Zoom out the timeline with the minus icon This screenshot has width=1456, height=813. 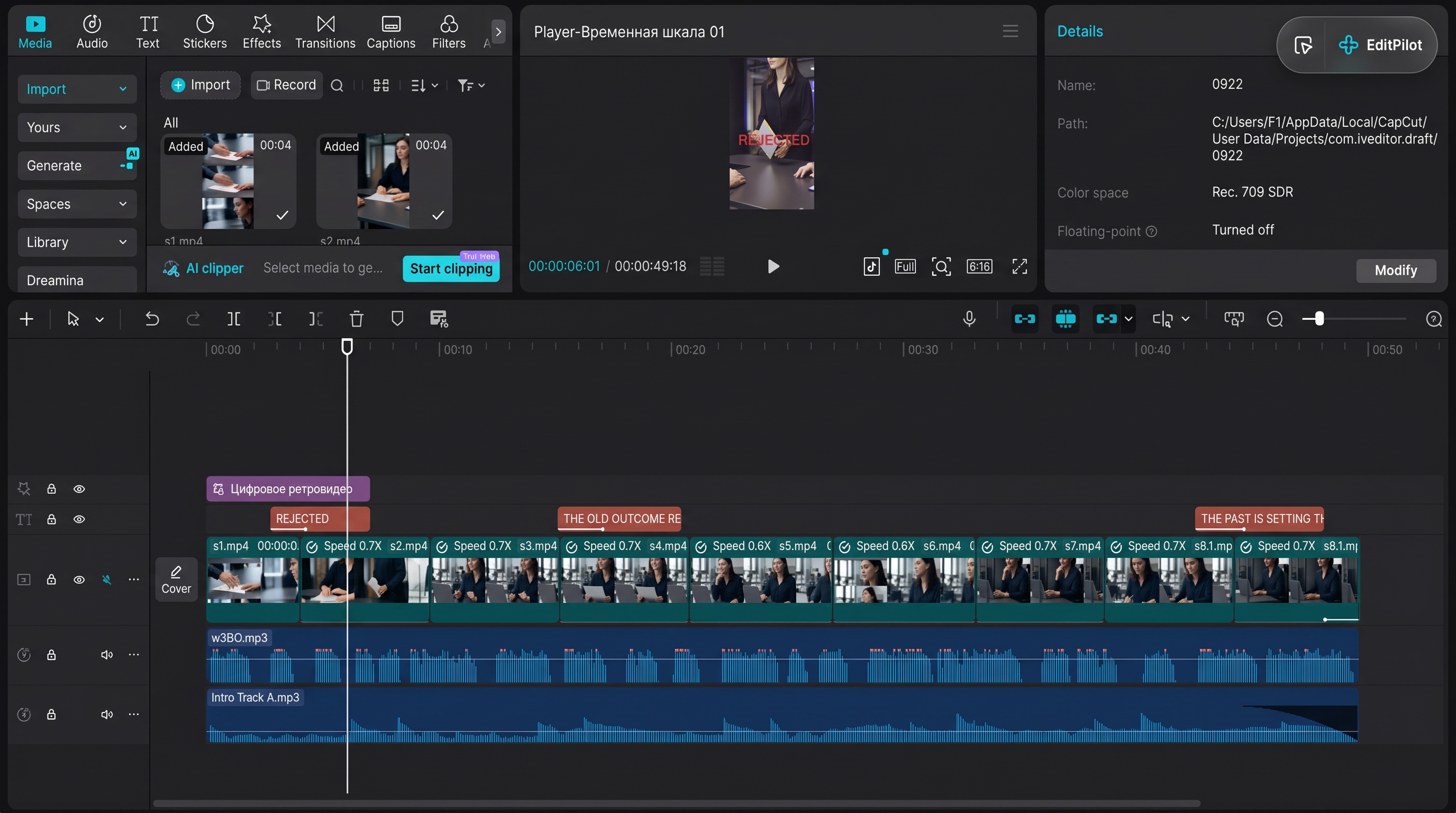pos(1275,319)
